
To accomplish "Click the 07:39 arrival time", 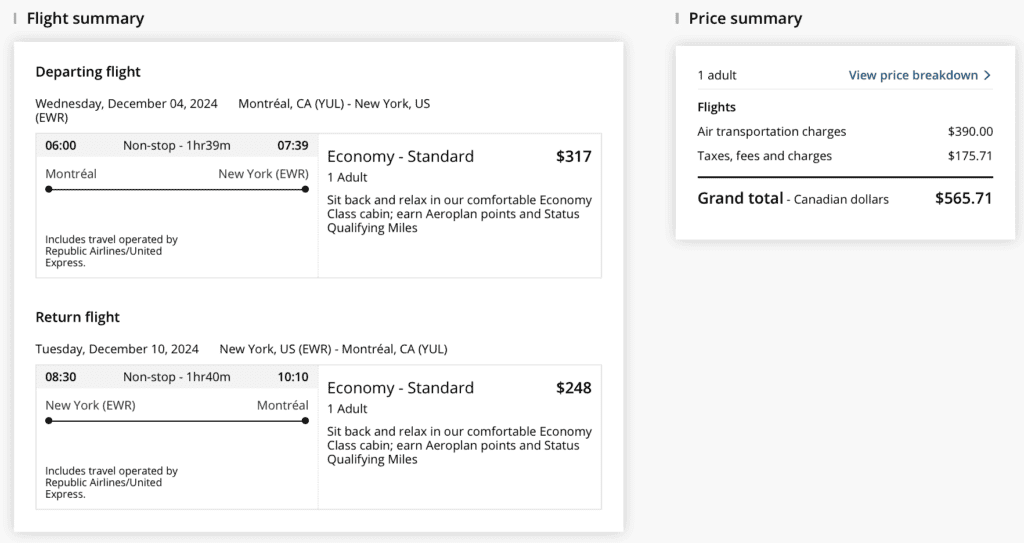I will [x=292, y=145].
